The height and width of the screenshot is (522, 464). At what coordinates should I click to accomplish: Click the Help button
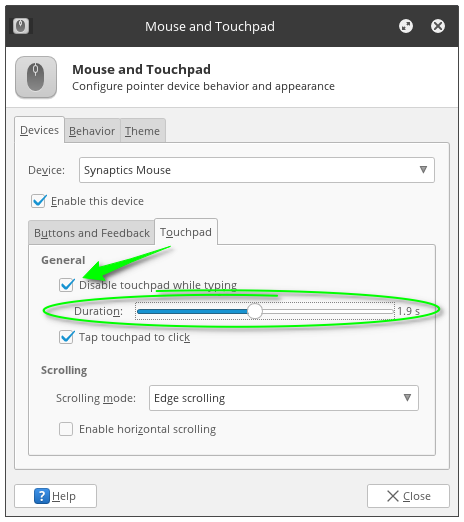click(x=55, y=496)
